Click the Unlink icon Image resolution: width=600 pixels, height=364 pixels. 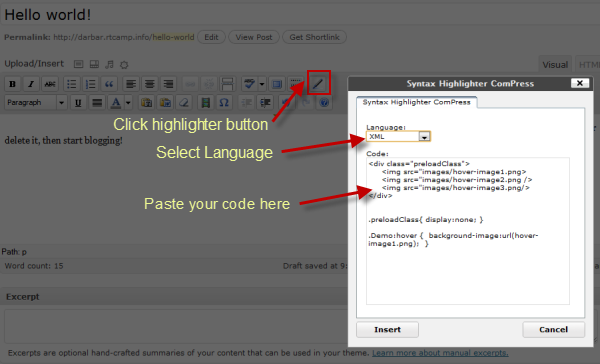click(x=209, y=84)
